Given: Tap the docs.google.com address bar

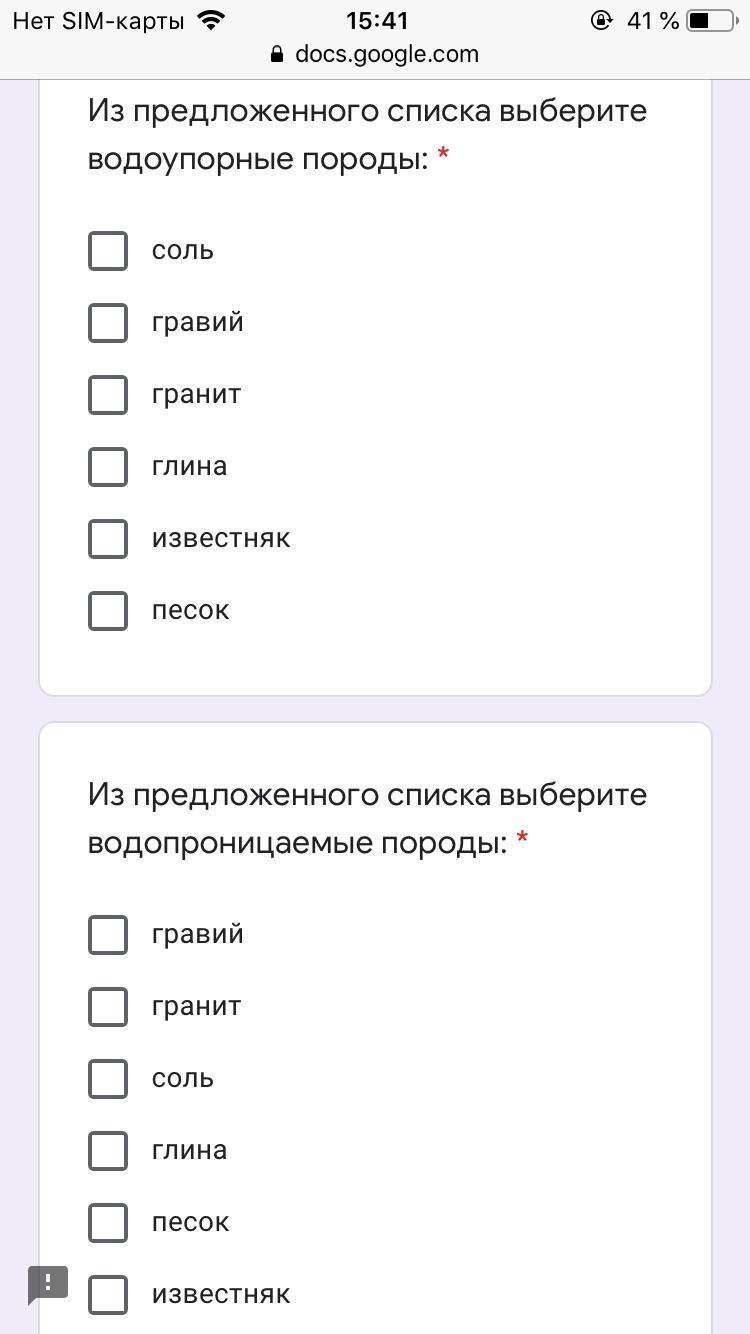Looking at the screenshot, I should (386, 54).
